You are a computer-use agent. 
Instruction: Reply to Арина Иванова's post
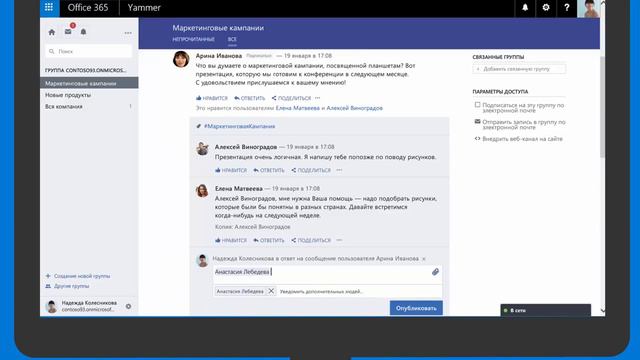click(249, 98)
